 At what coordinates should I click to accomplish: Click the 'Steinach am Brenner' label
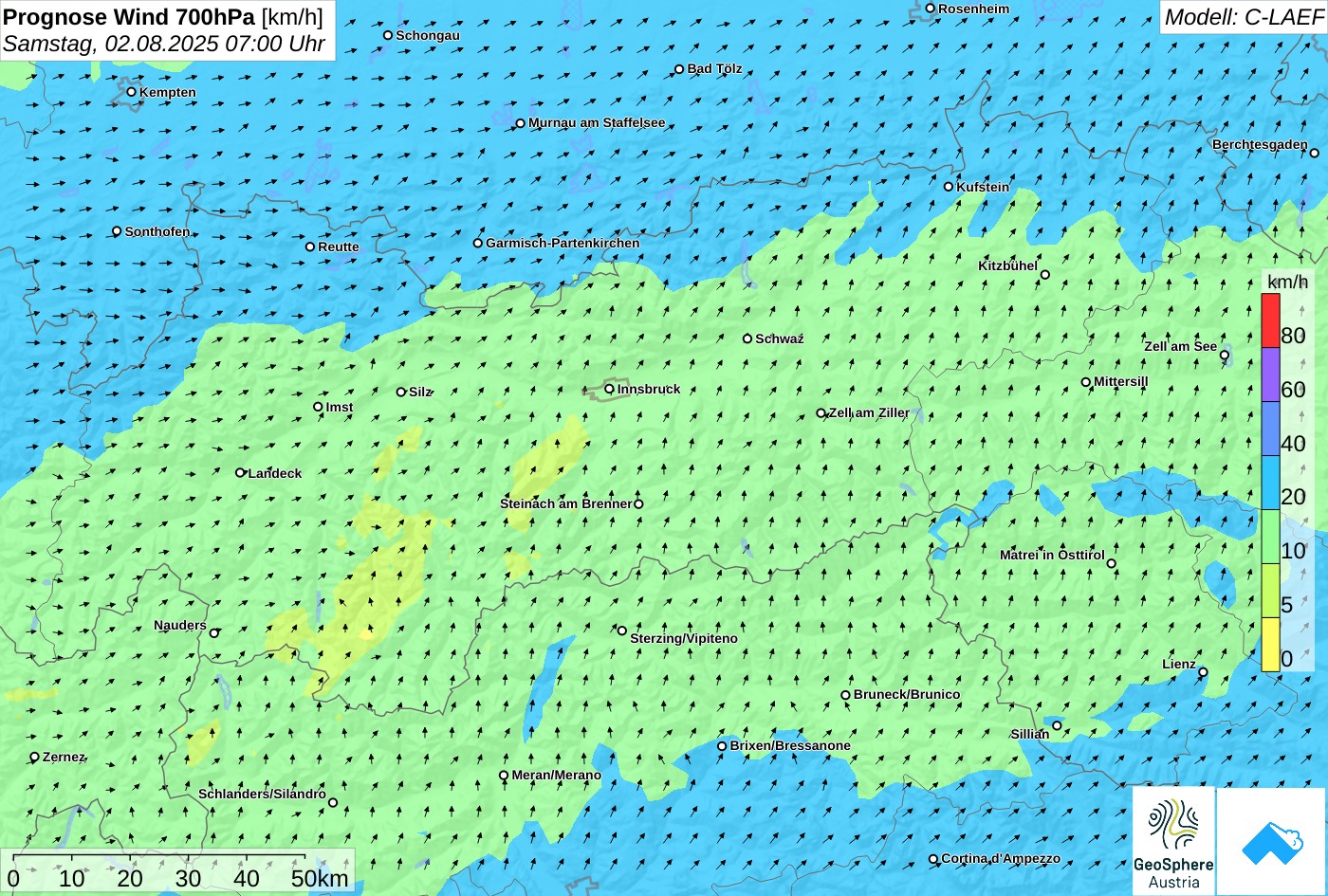(x=565, y=503)
